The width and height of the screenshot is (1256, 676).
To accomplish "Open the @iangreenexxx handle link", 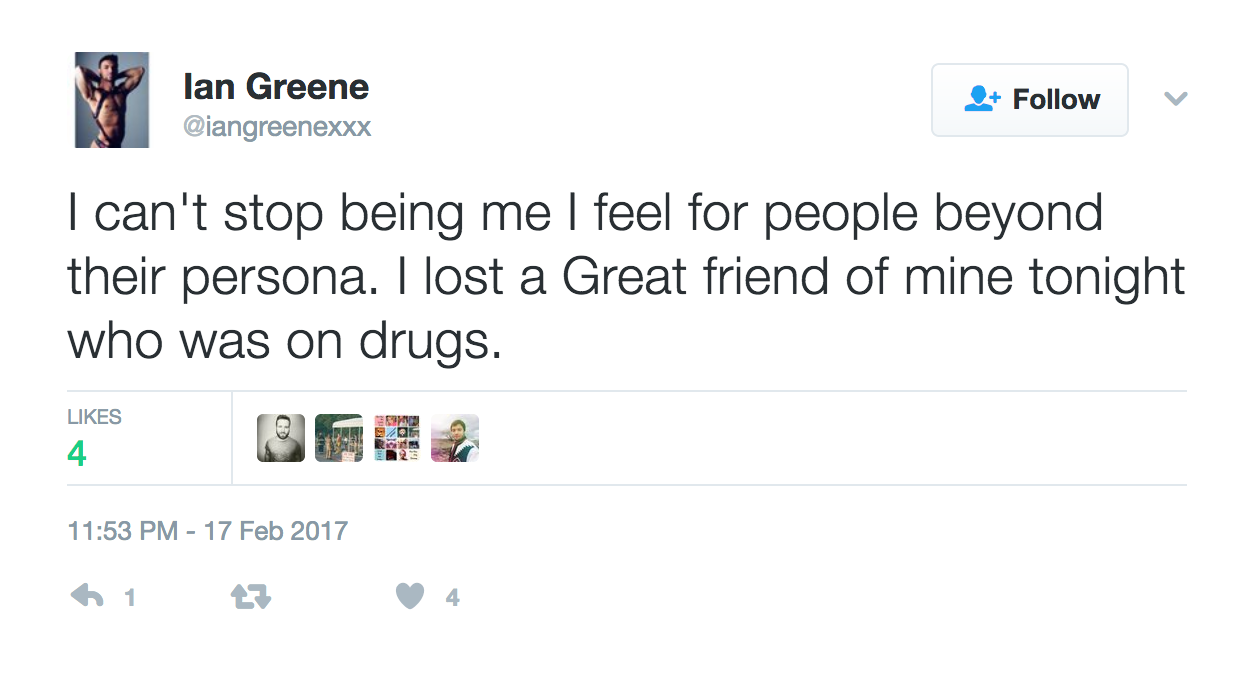I will point(278,127).
